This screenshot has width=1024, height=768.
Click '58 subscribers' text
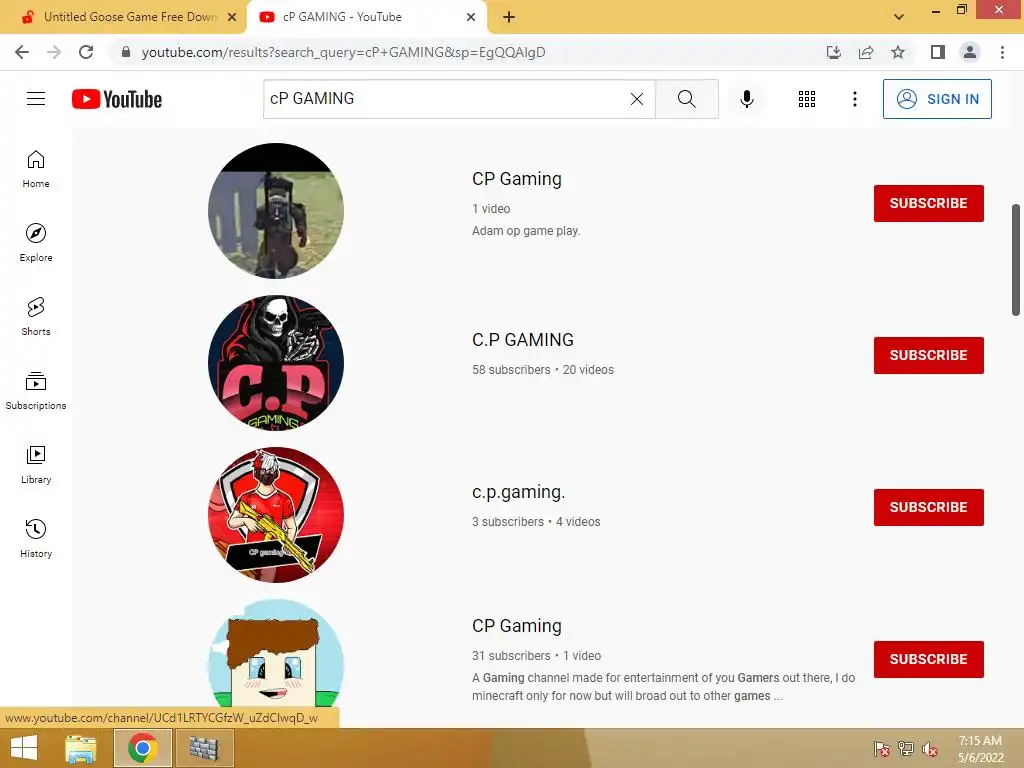[x=511, y=370]
